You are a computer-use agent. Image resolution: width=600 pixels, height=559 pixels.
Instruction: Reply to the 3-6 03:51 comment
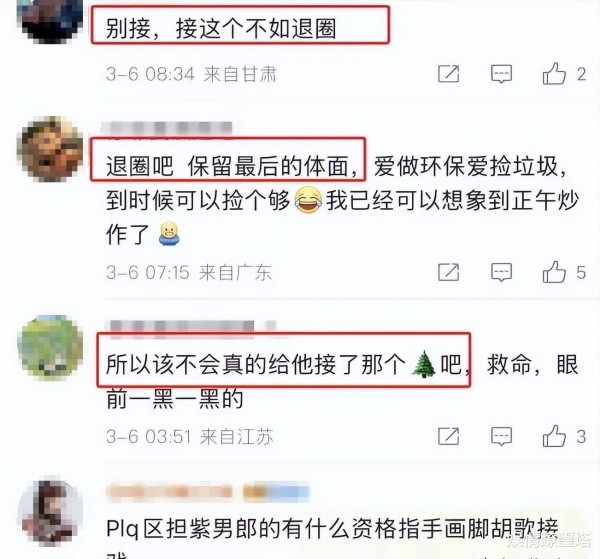501,436
